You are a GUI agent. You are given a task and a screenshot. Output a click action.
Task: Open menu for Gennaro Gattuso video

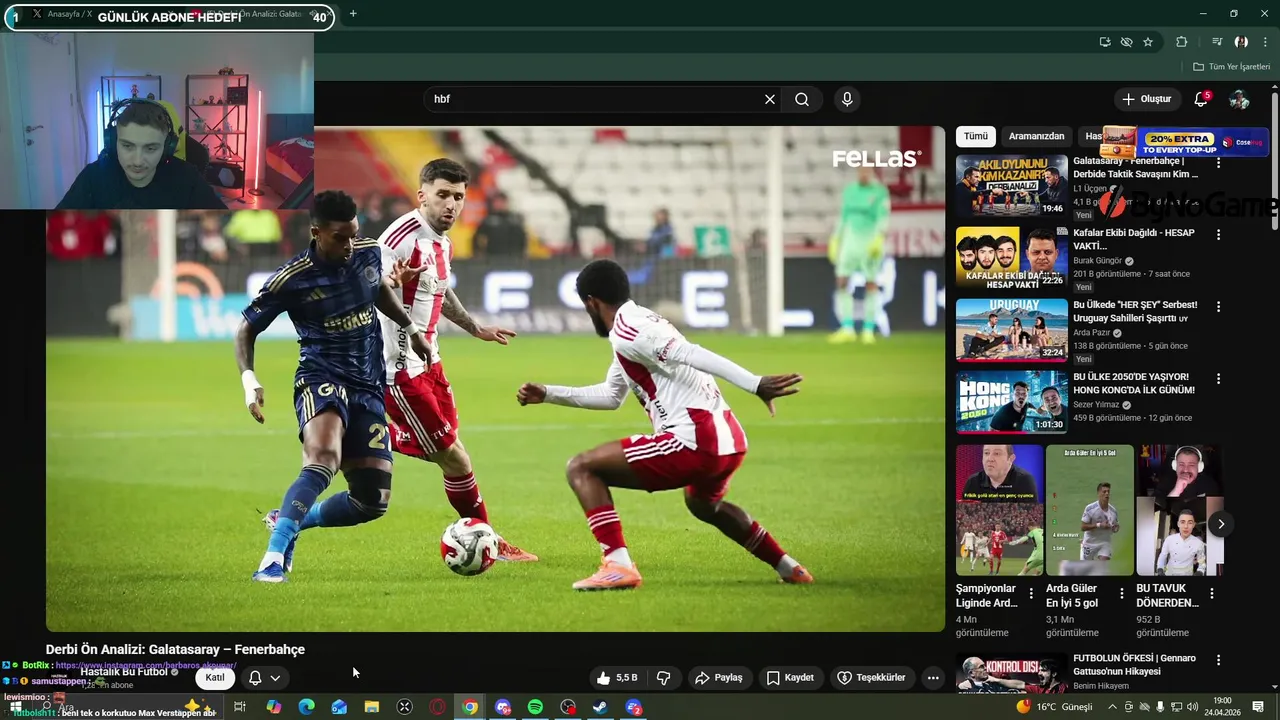pyautogui.click(x=1218, y=660)
